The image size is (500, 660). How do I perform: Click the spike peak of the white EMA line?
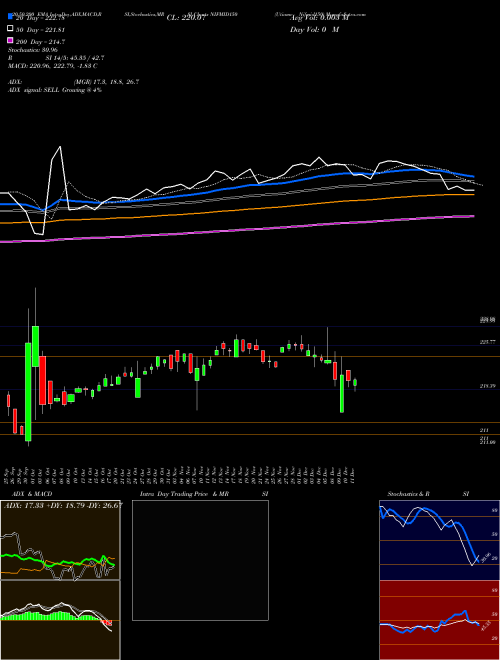coord(60,147)
